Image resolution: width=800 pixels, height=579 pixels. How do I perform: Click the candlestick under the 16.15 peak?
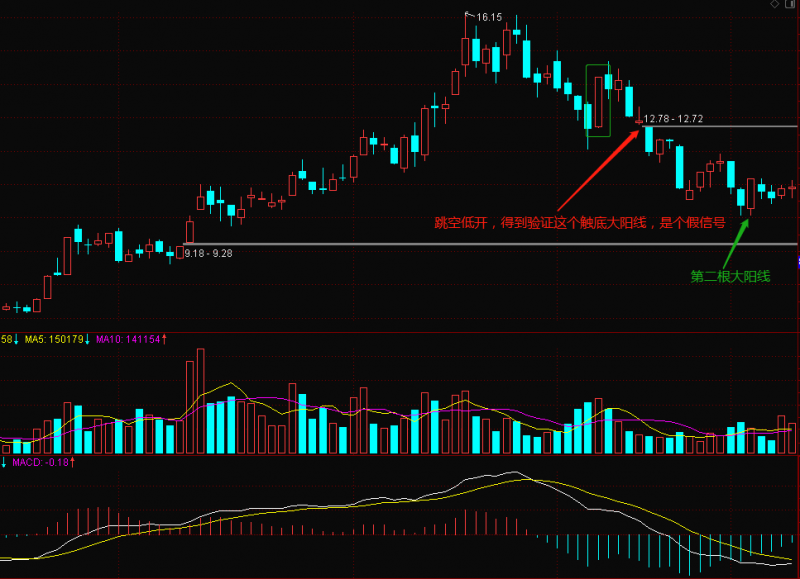[x=465, y=46]
